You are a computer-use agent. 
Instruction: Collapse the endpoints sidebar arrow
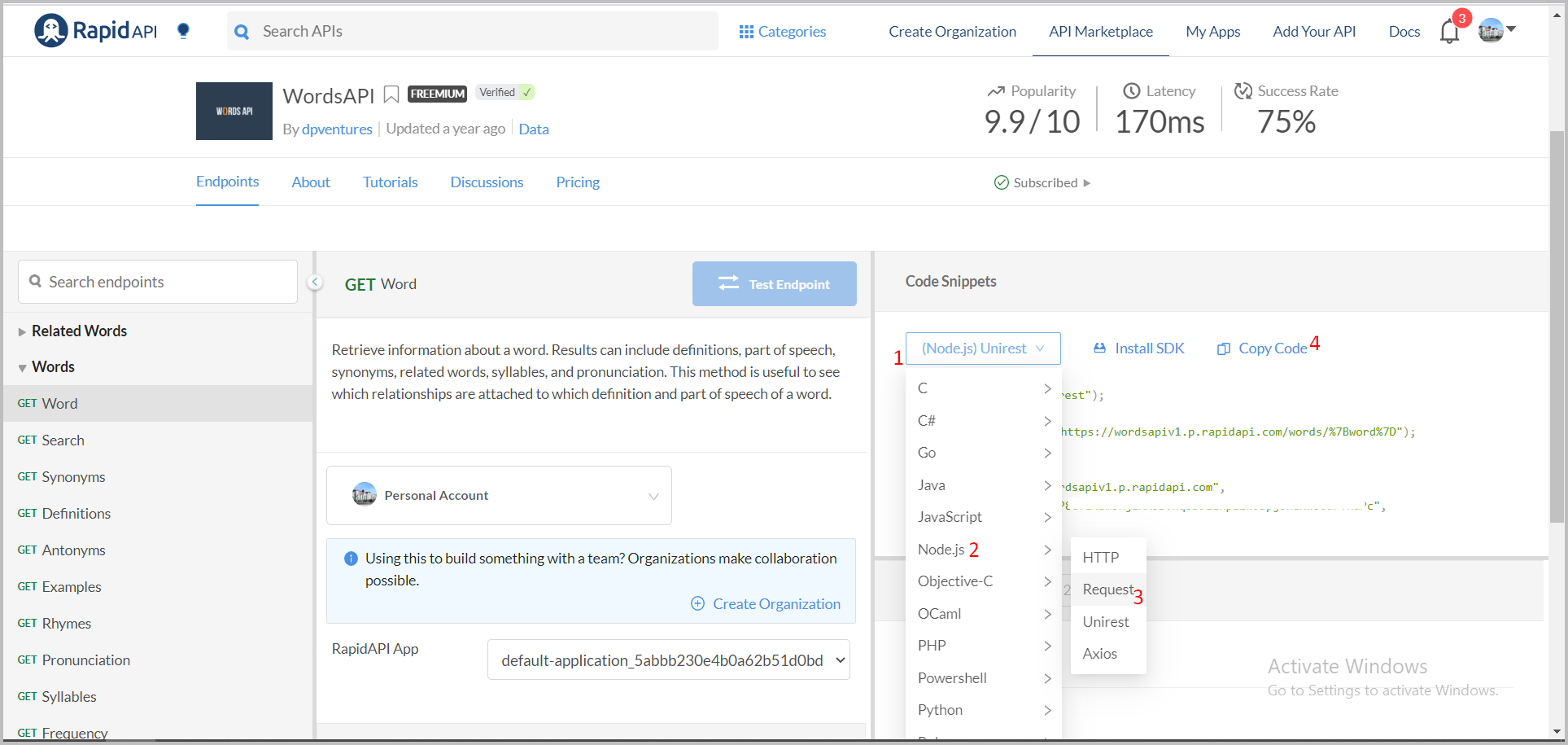315,282
